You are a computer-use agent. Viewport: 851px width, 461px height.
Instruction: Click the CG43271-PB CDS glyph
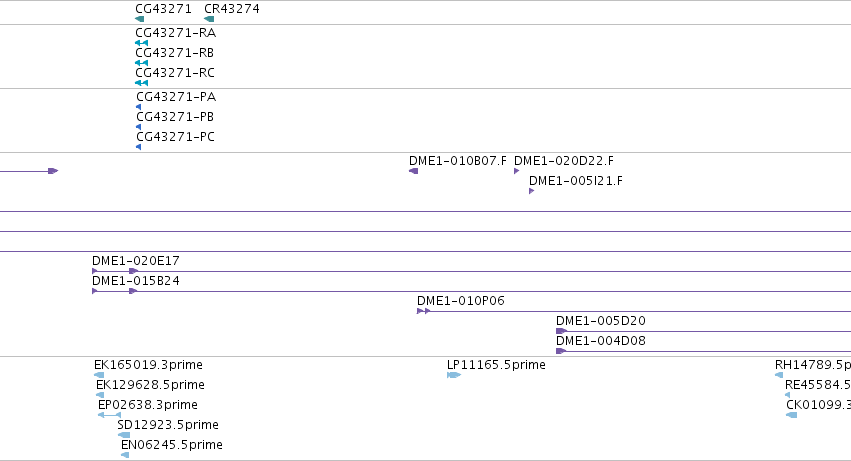tap(138, 127)
